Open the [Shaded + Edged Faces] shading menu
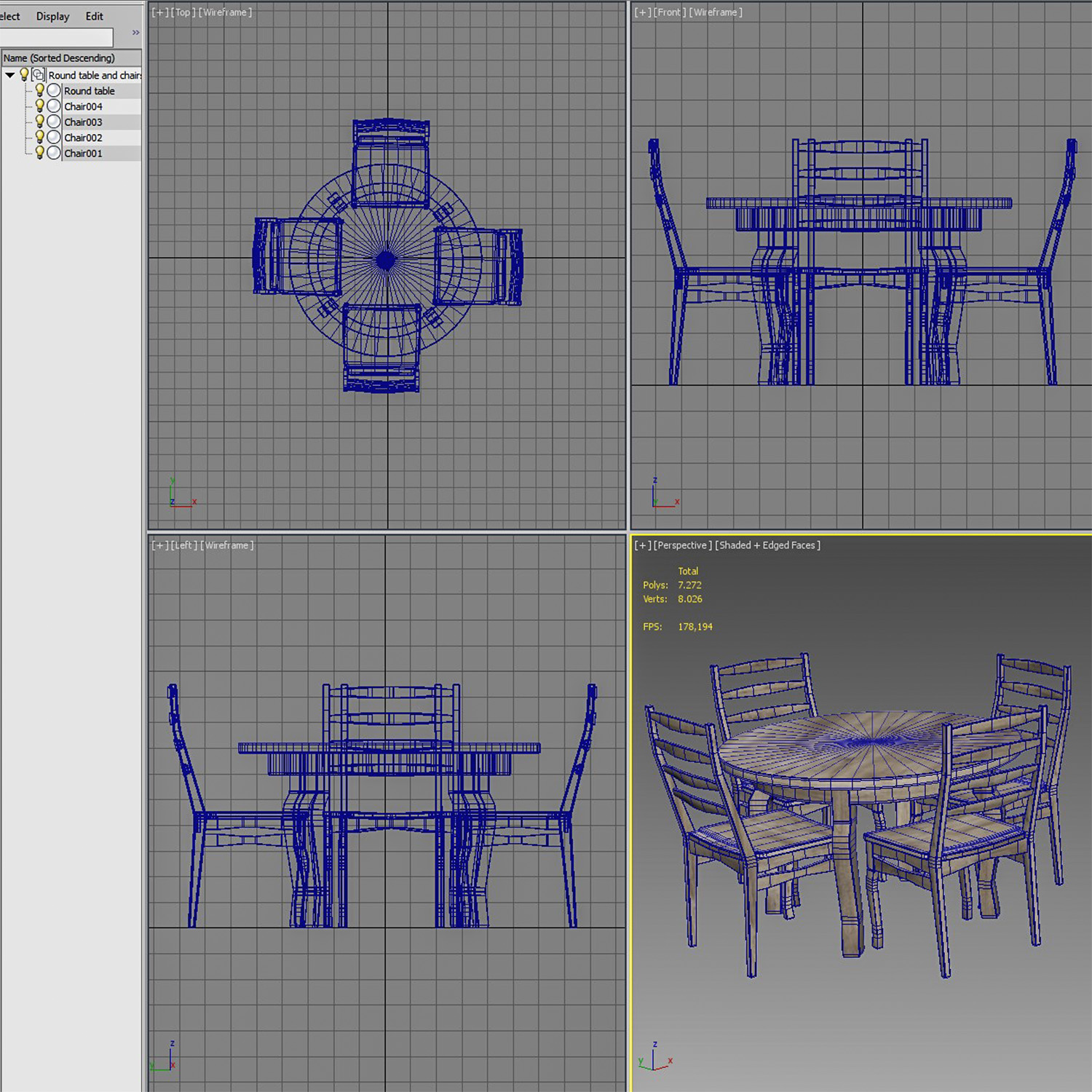Screen dimensions: 1092x1092 [x=768, y=545]
